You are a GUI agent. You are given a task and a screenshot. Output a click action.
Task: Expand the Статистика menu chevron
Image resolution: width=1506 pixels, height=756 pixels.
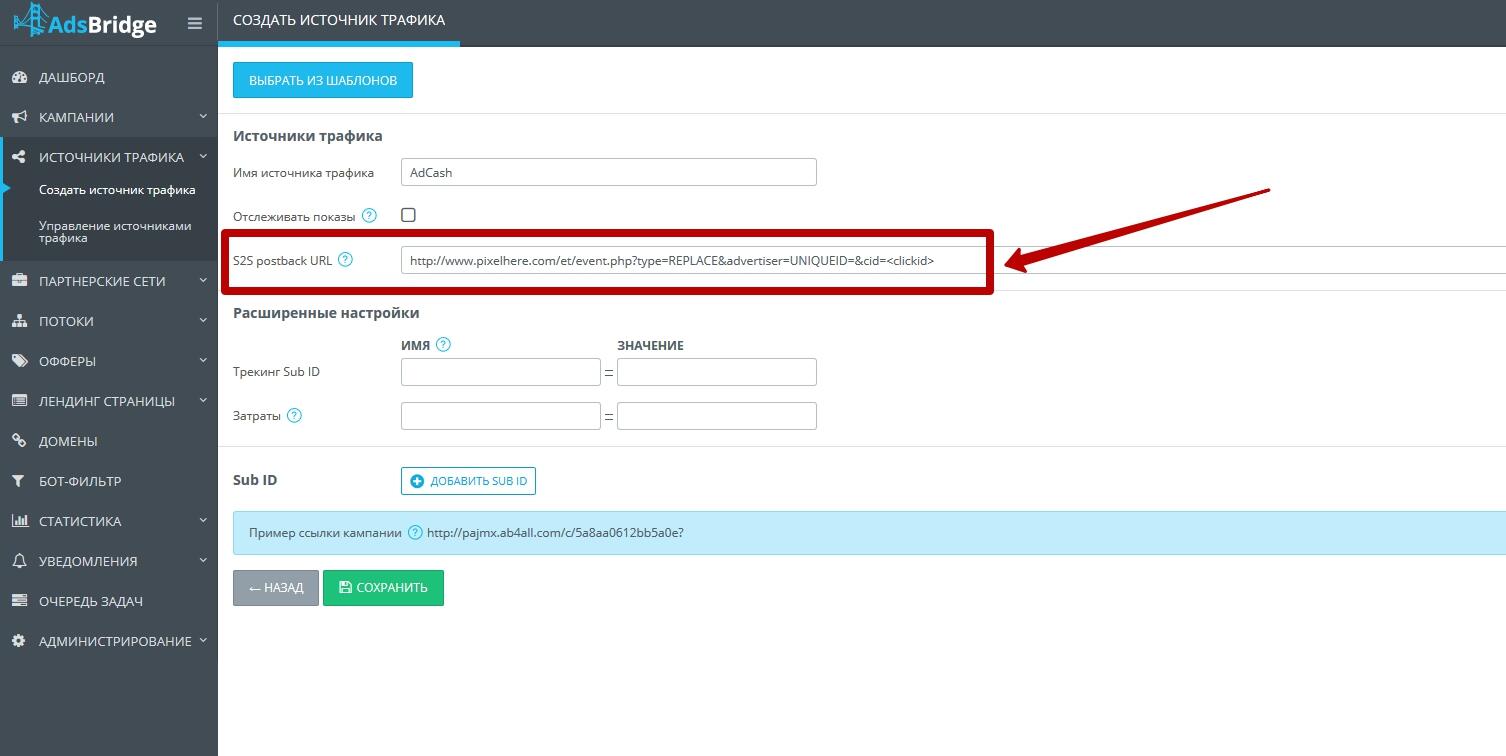click(203, 520)
